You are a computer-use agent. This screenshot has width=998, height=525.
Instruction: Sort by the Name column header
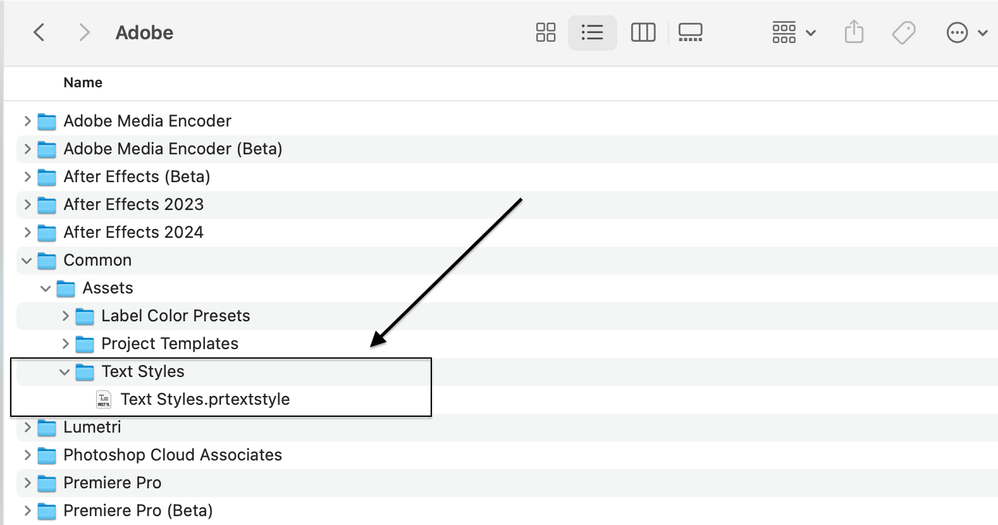[x=83, y=83]
